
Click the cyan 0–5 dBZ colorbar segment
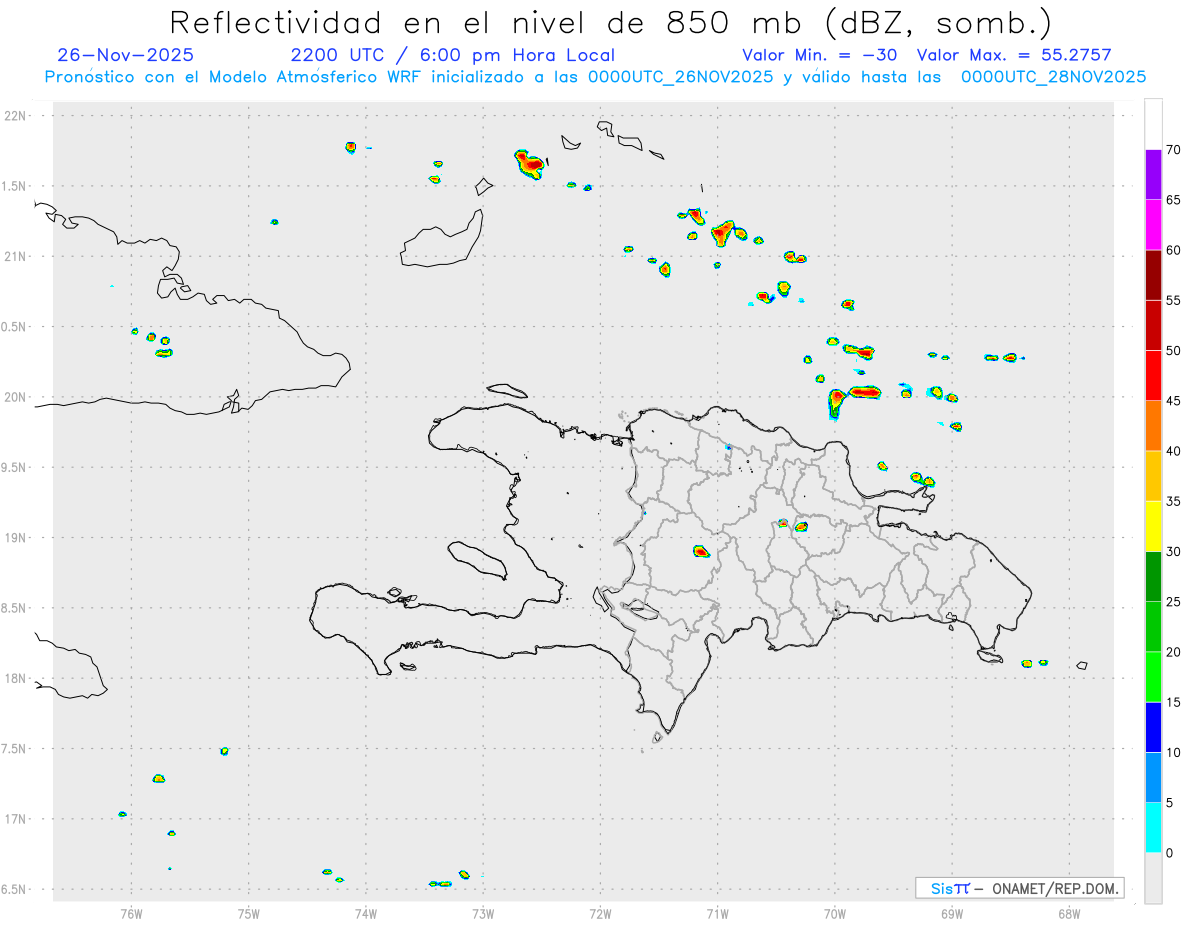1153,828
